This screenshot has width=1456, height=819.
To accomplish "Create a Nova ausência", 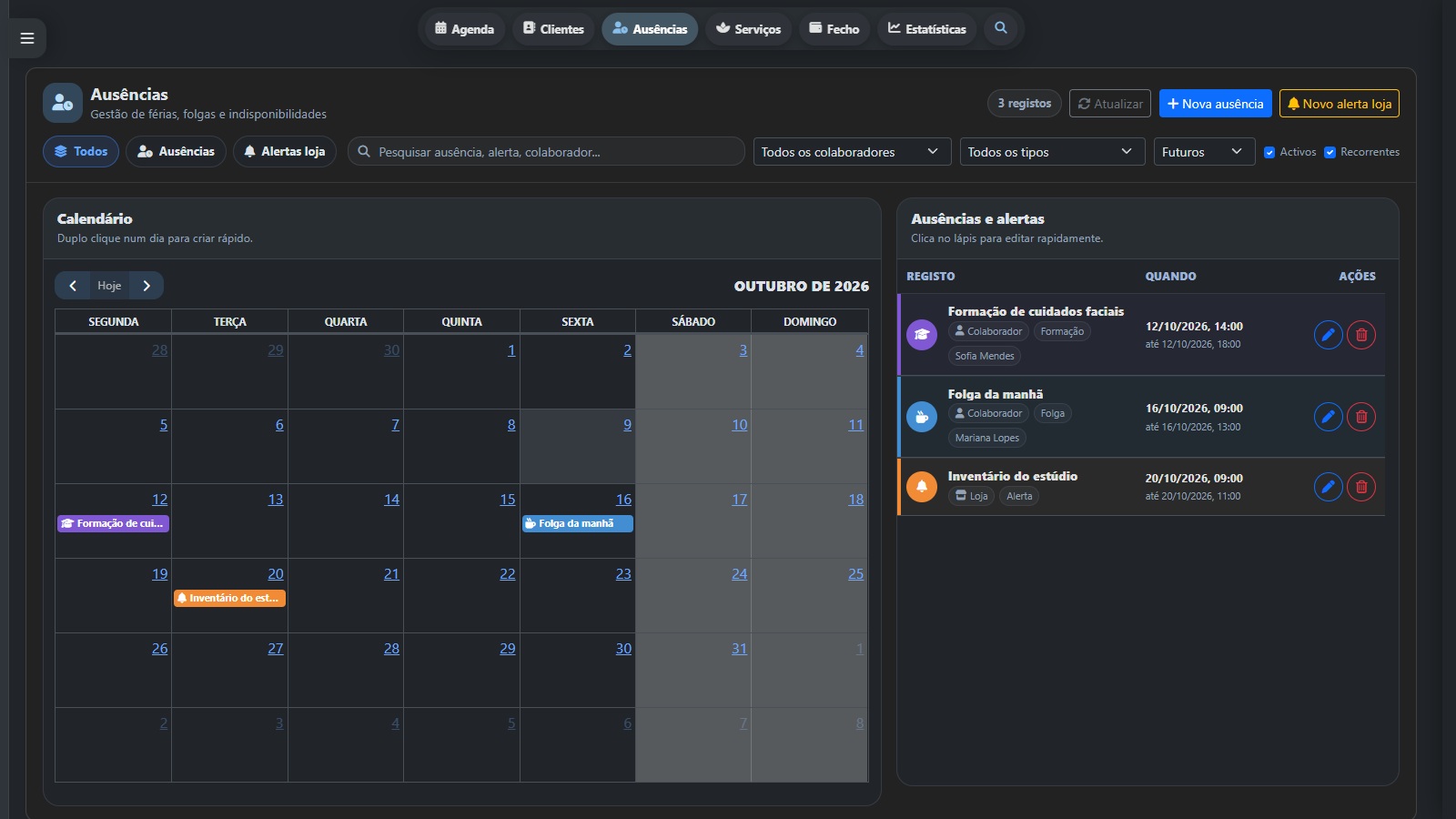I will 1216,104.
